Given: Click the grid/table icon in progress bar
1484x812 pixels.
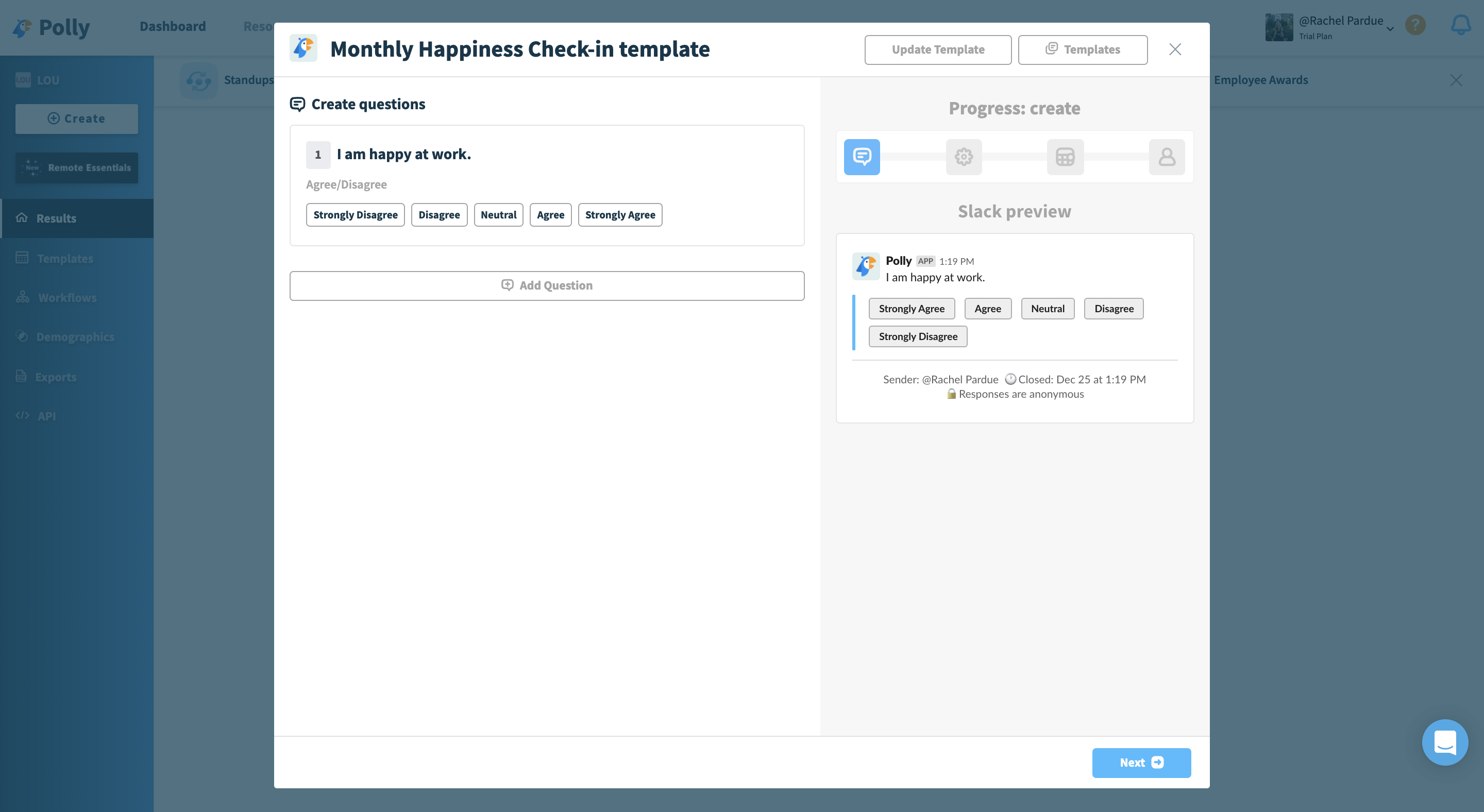Looking at the screenshot, I should (1065, 157).
